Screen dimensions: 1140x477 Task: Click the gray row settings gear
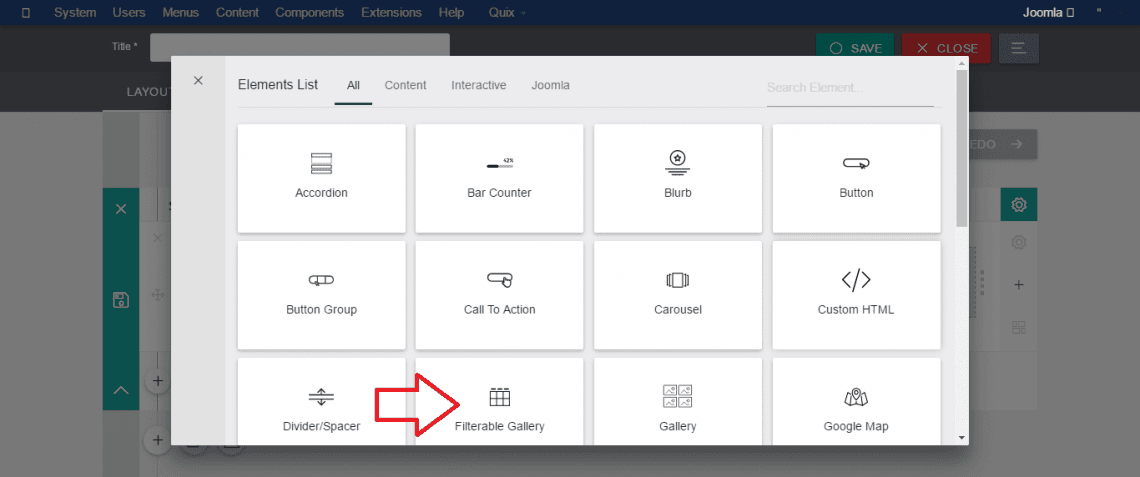pos(1019,242)
